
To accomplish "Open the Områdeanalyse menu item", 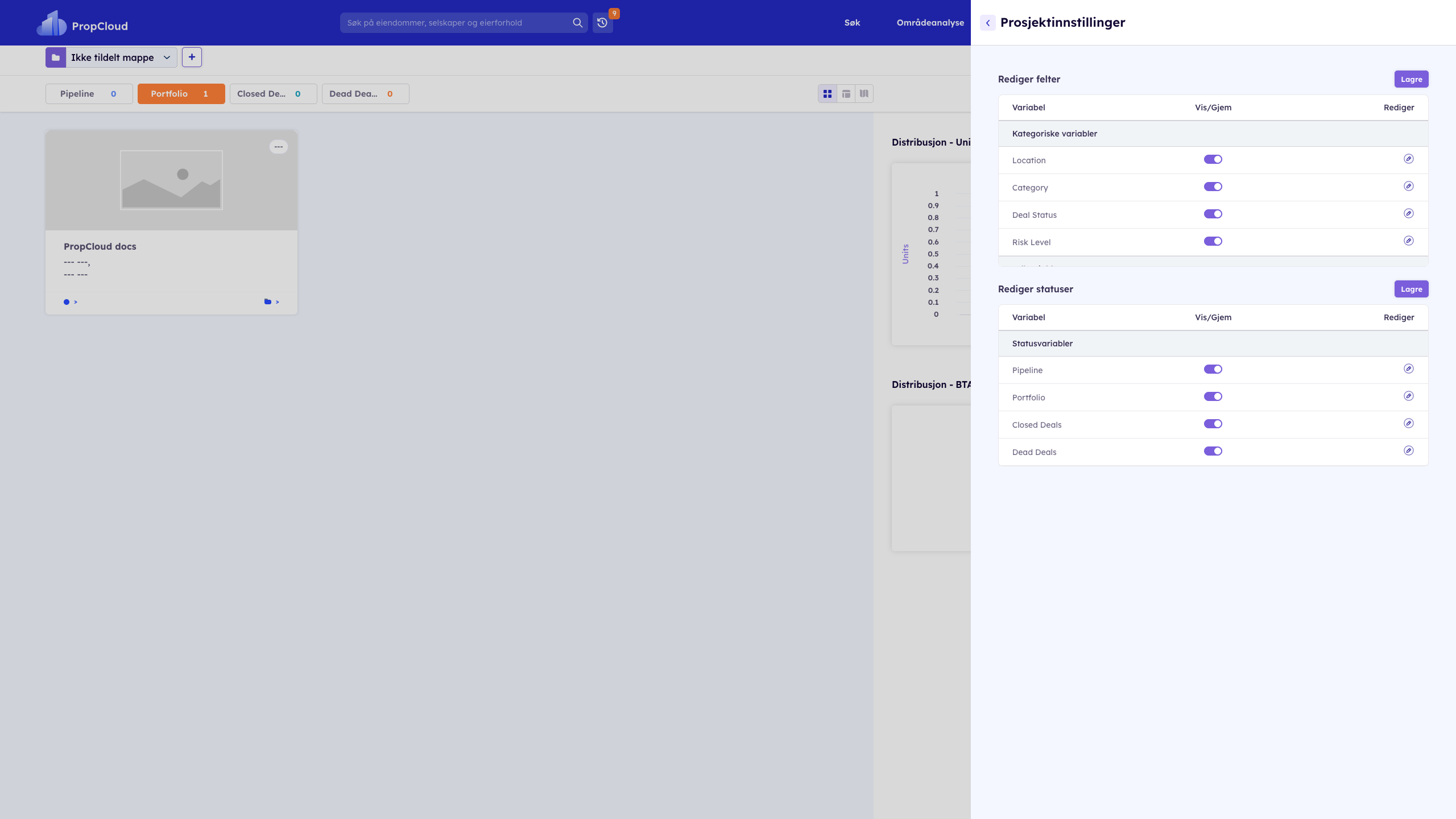I will [x=930, y=23].
